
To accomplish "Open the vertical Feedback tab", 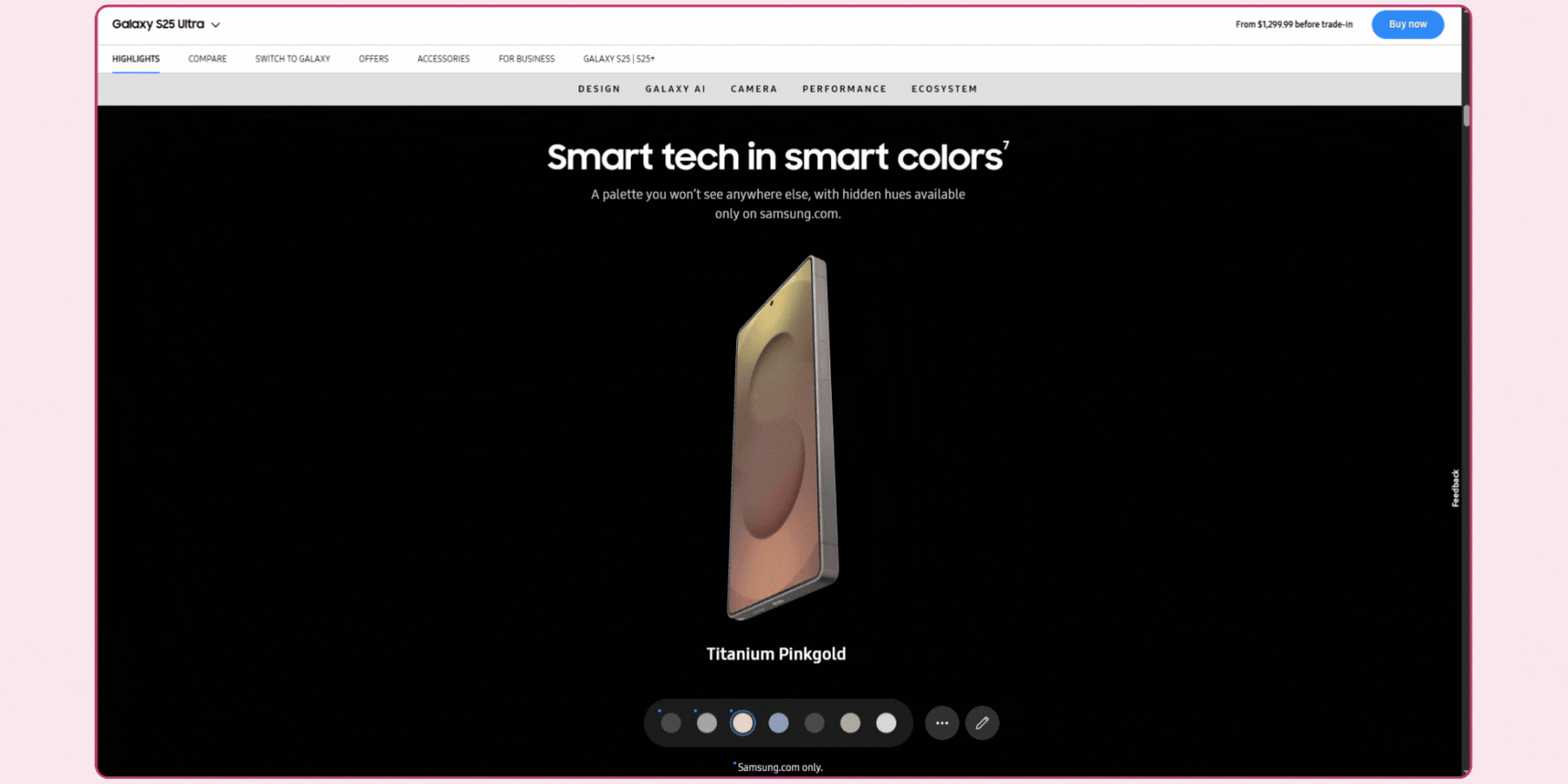I will point(1455,488).
